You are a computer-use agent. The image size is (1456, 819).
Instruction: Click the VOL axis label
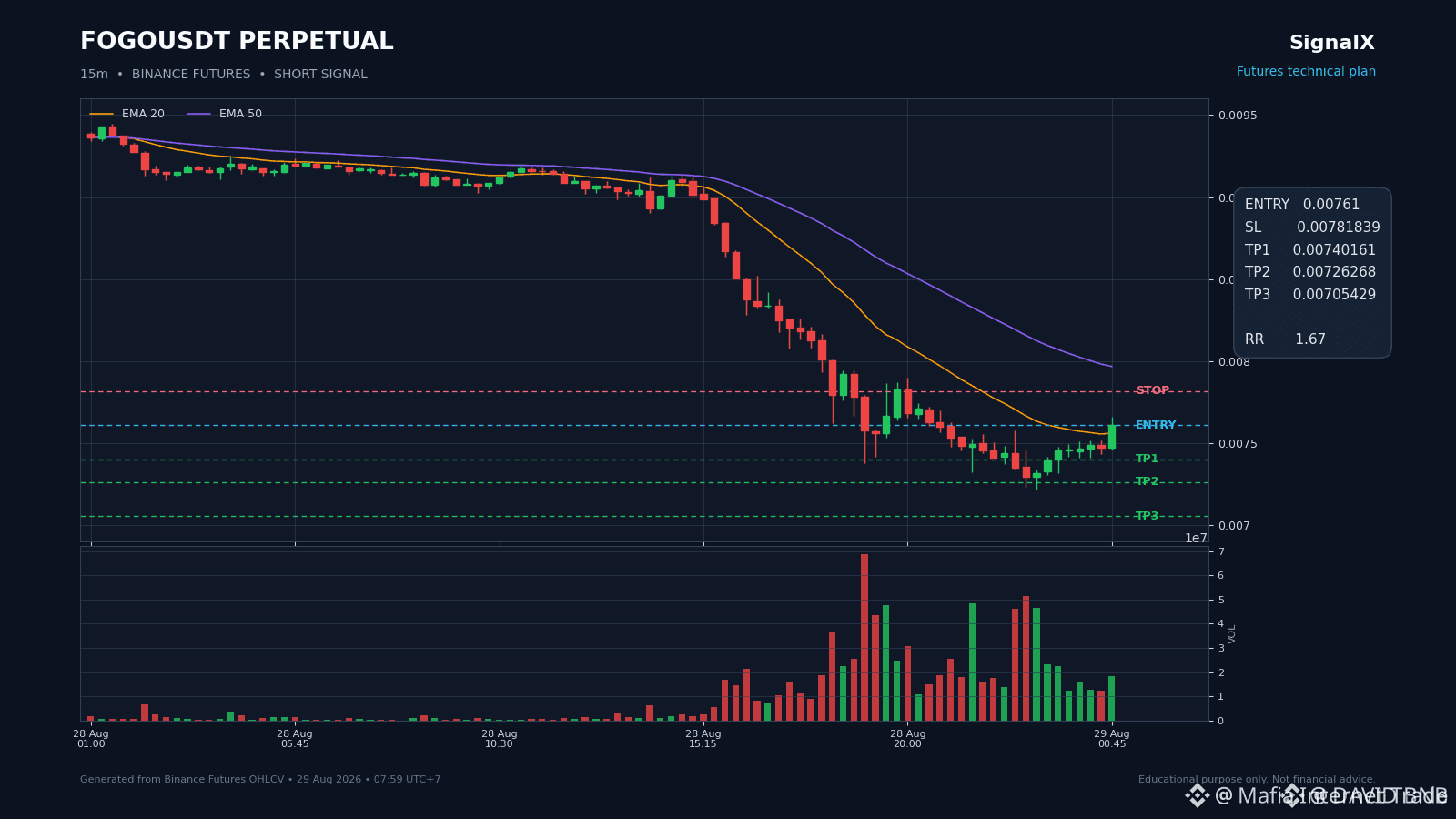1232,633
